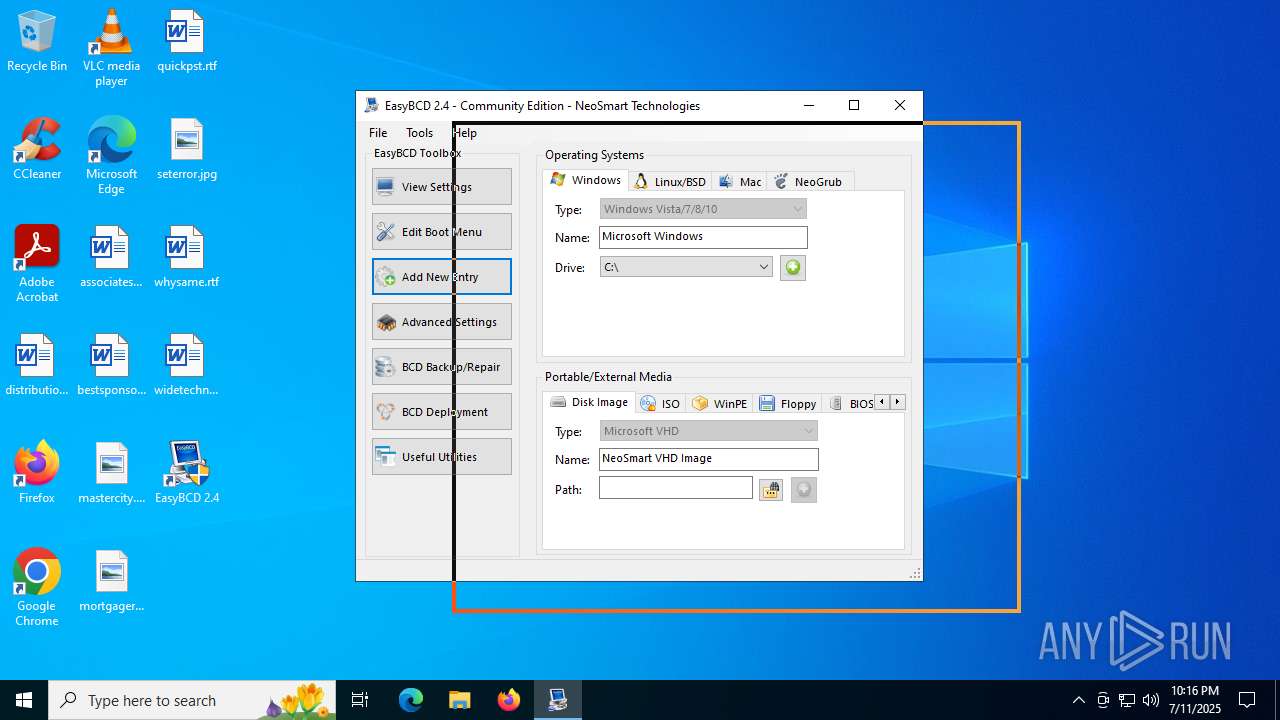Open whysame.rtf document

[187, 258]
